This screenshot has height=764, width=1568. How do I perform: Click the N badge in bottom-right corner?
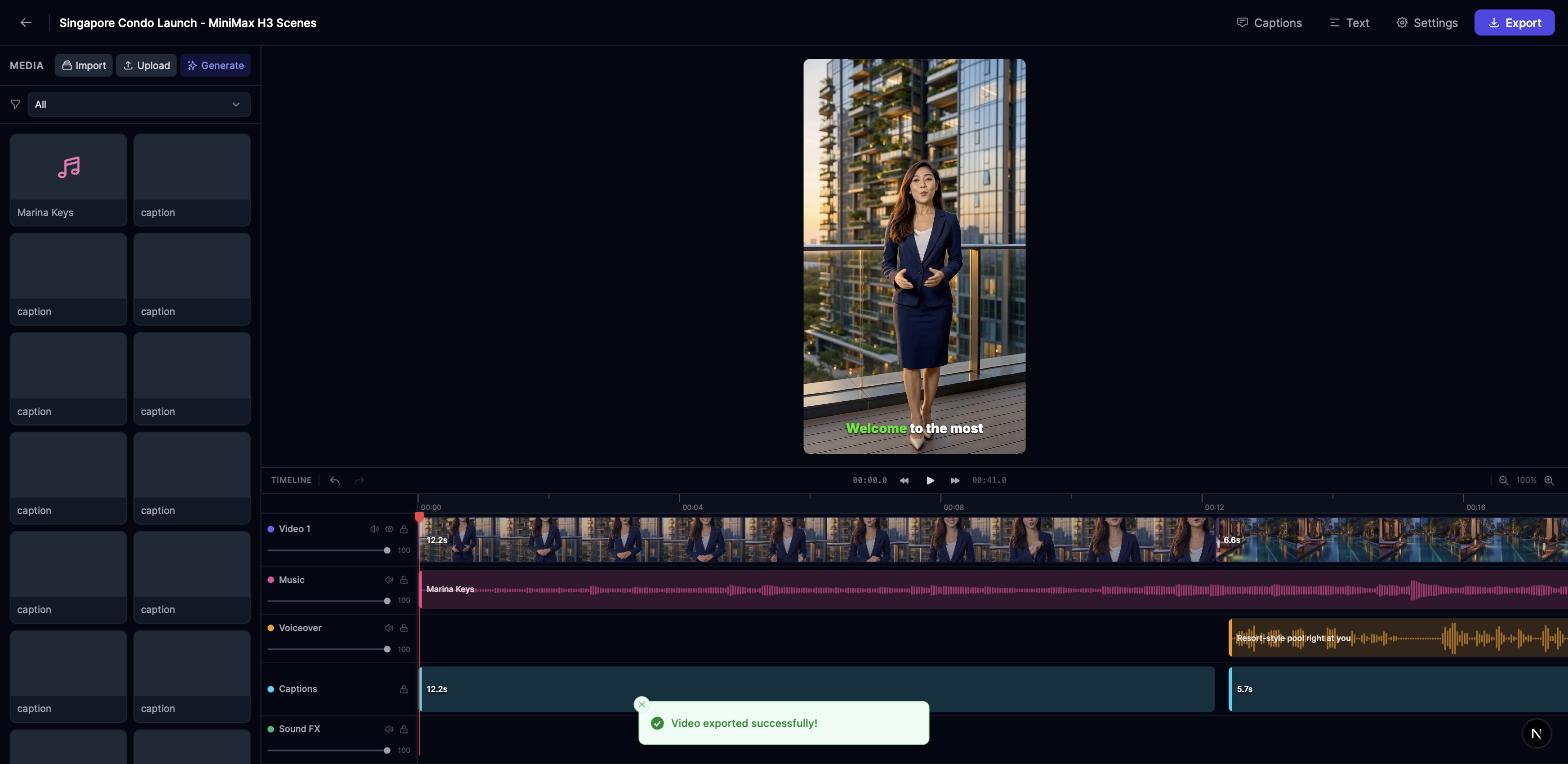(1537, 733)
